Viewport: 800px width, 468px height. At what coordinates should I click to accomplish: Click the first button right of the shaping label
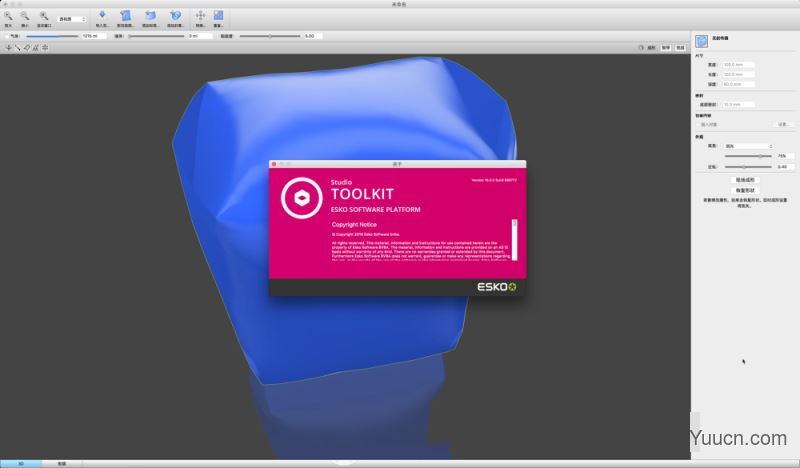coord(666,47)
